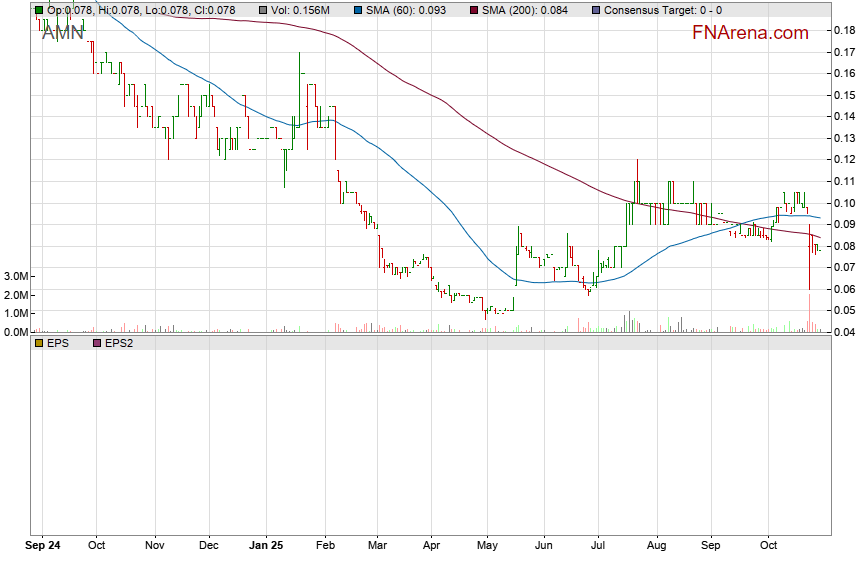Click the green OHLC price legend swatch
859x566 pixels.
click(39, 10)
